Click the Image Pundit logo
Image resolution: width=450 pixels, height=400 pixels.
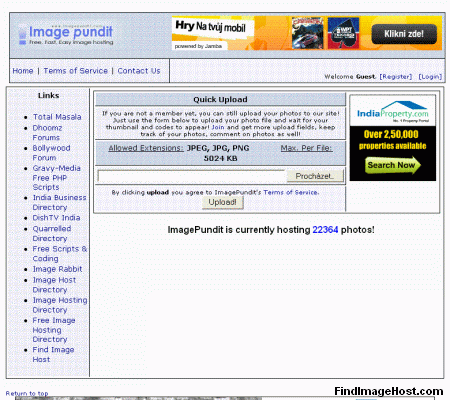66,35
